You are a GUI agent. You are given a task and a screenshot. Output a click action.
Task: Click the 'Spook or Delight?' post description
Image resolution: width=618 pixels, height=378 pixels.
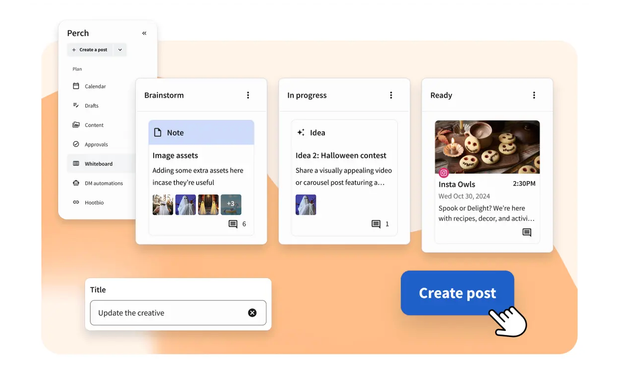pos(487,213)
